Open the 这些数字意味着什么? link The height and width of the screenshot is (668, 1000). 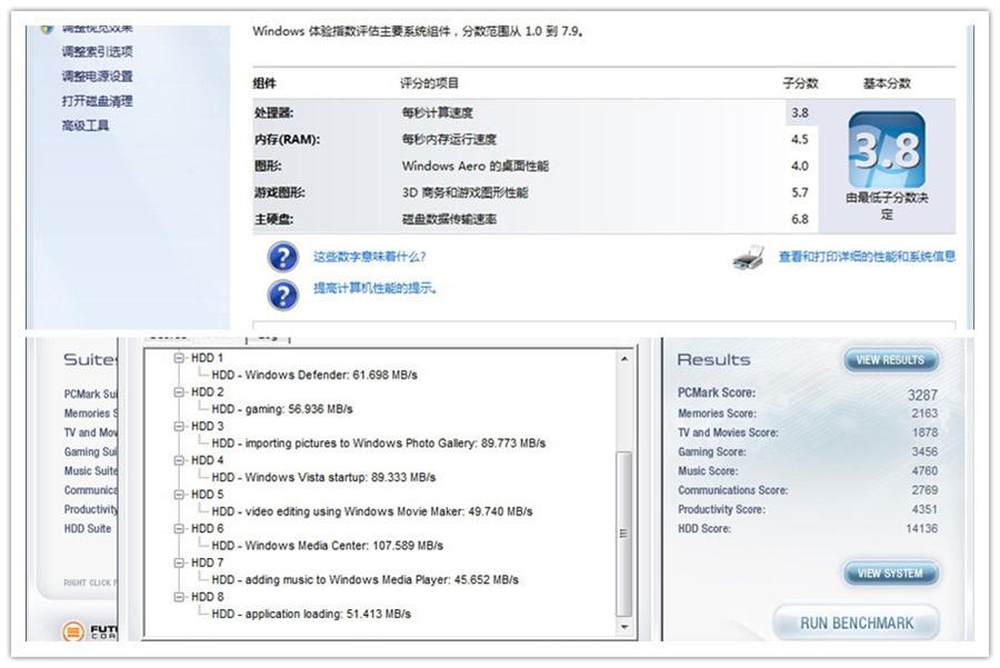[369, 257]
